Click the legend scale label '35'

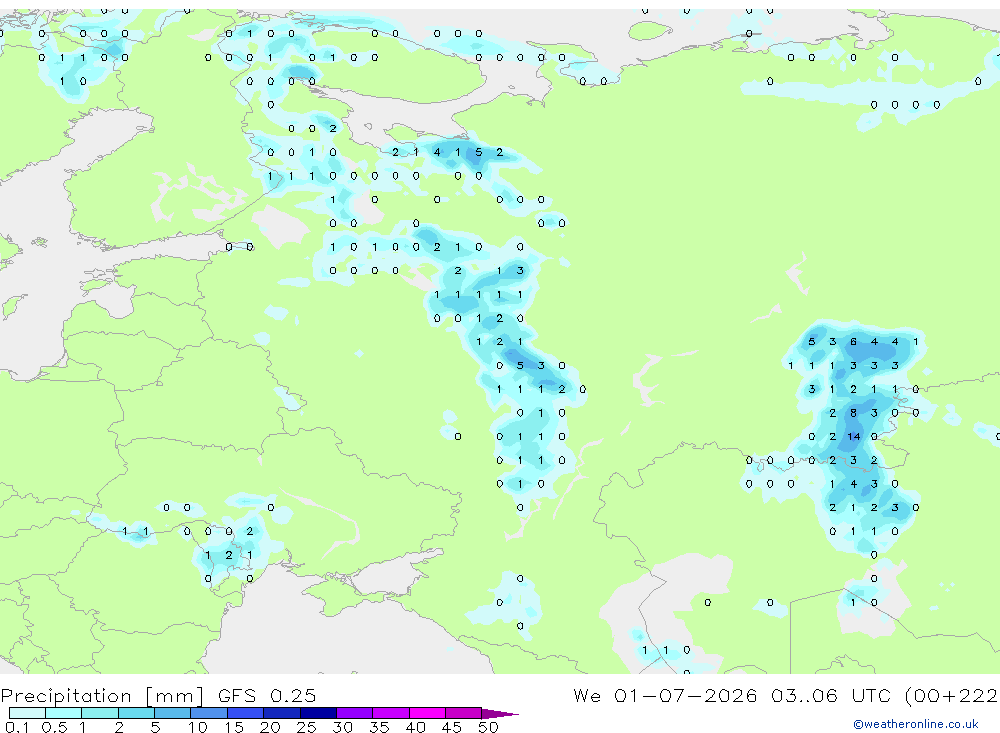click(379, 727)
